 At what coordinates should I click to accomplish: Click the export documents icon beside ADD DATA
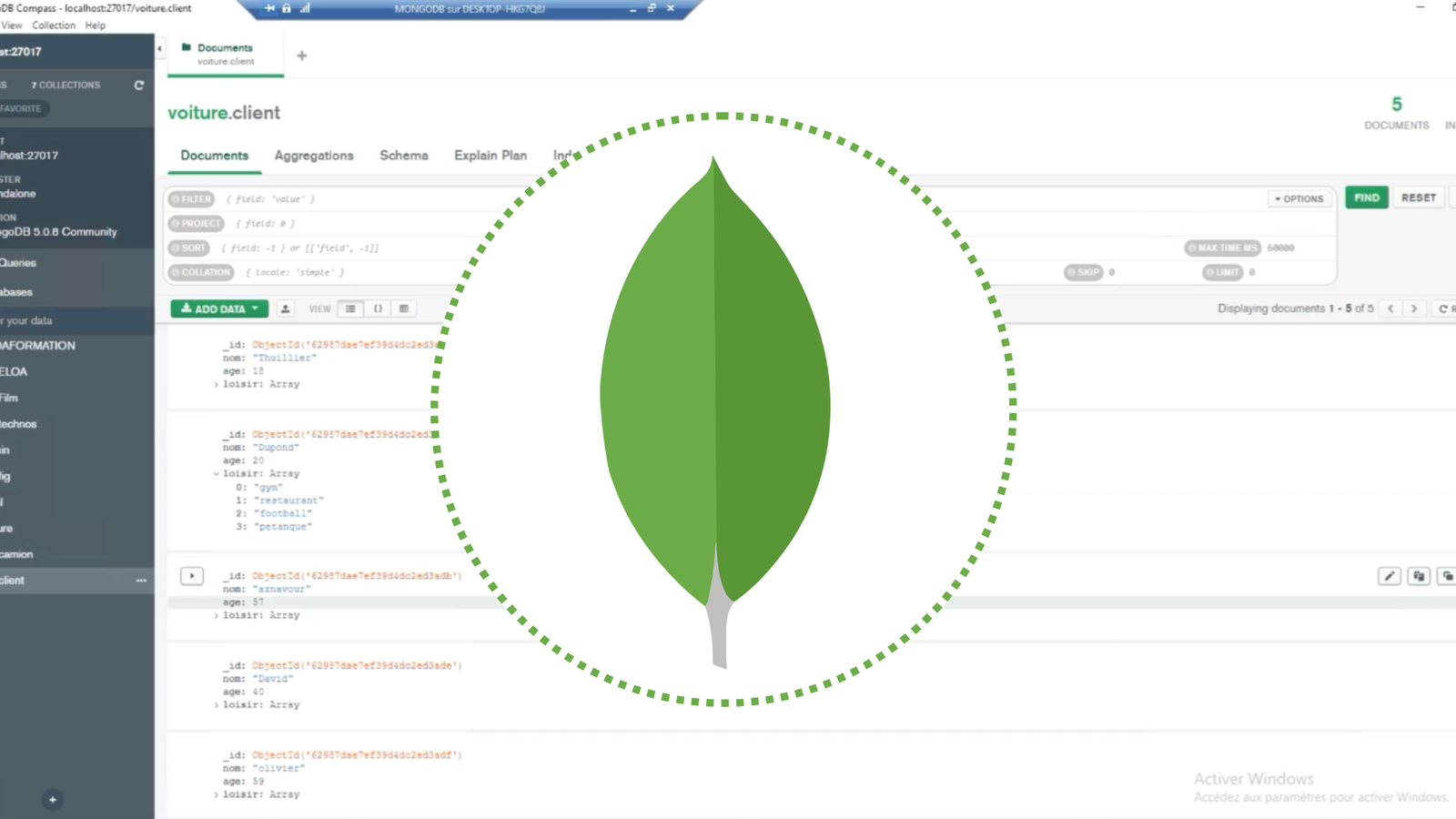click(284, 308)
